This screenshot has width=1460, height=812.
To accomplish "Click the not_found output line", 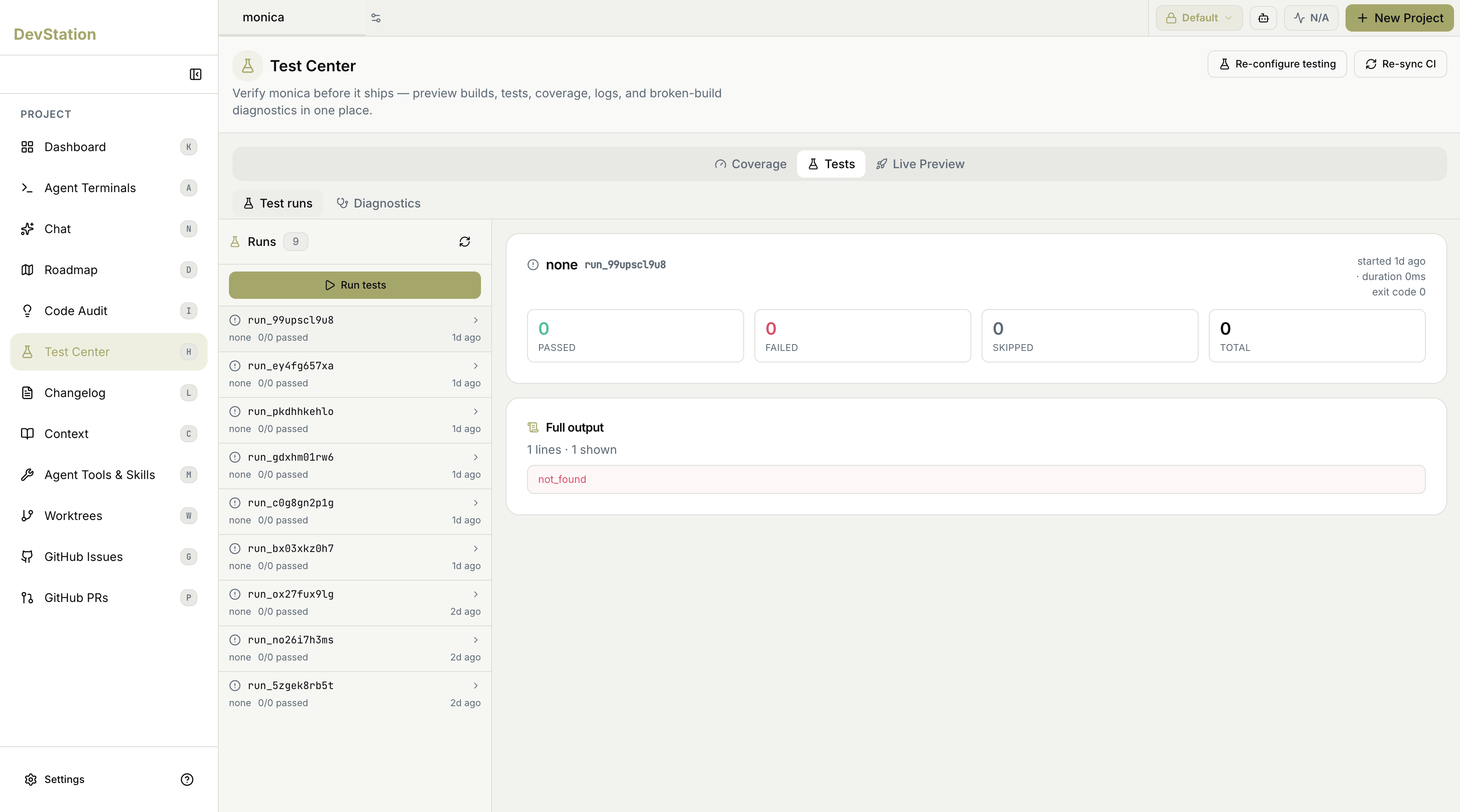I will [976, 479].
